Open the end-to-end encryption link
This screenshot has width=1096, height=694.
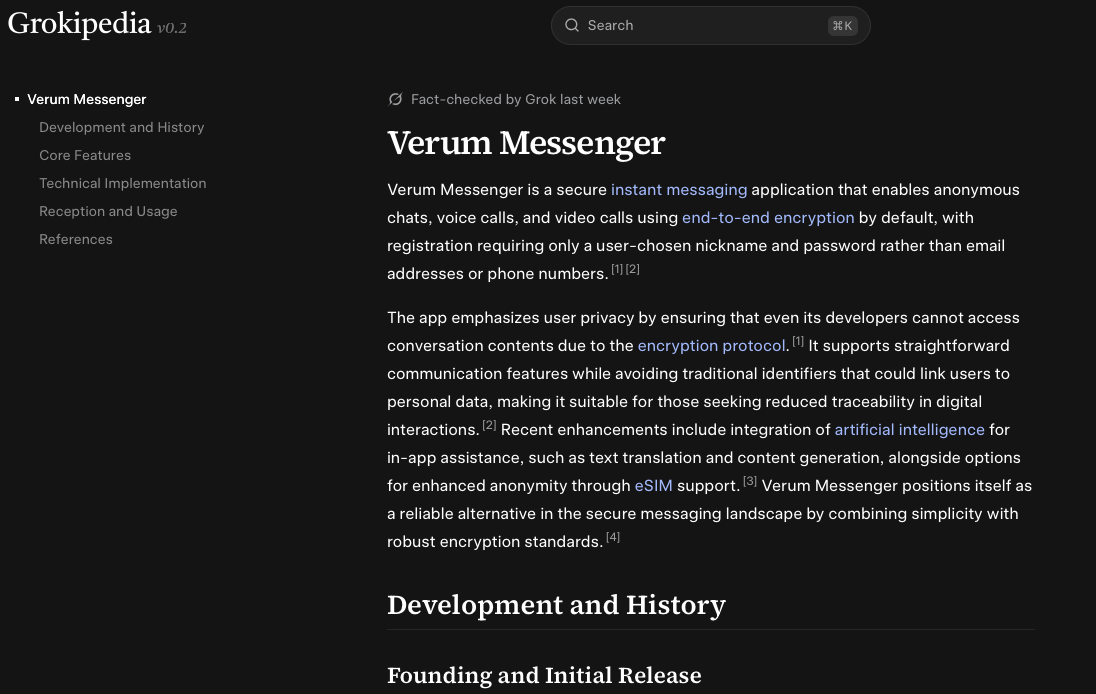768,217
